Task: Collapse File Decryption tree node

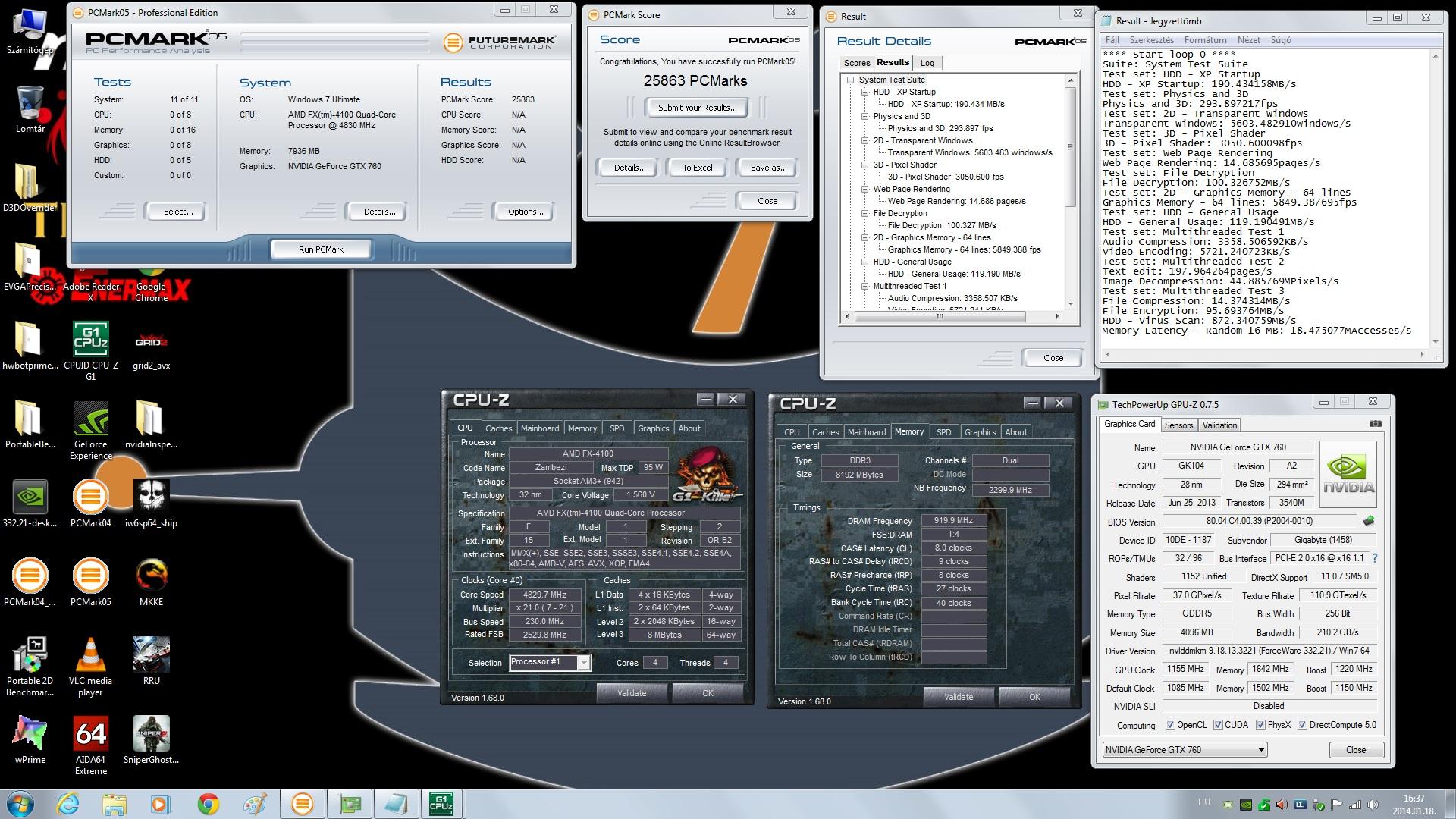Action: (864, 213)
